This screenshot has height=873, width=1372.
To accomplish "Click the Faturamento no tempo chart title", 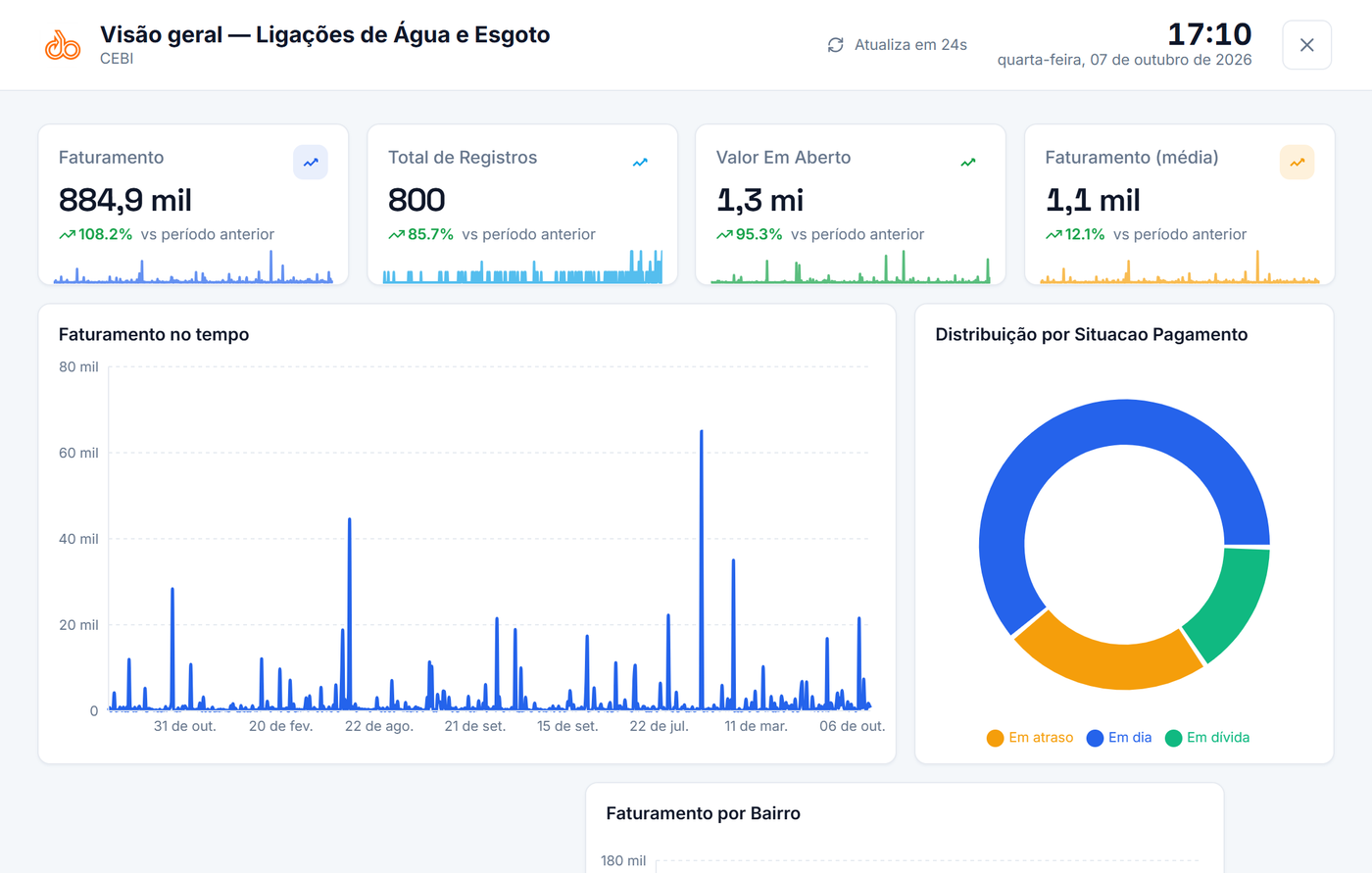I will point(154,335).
